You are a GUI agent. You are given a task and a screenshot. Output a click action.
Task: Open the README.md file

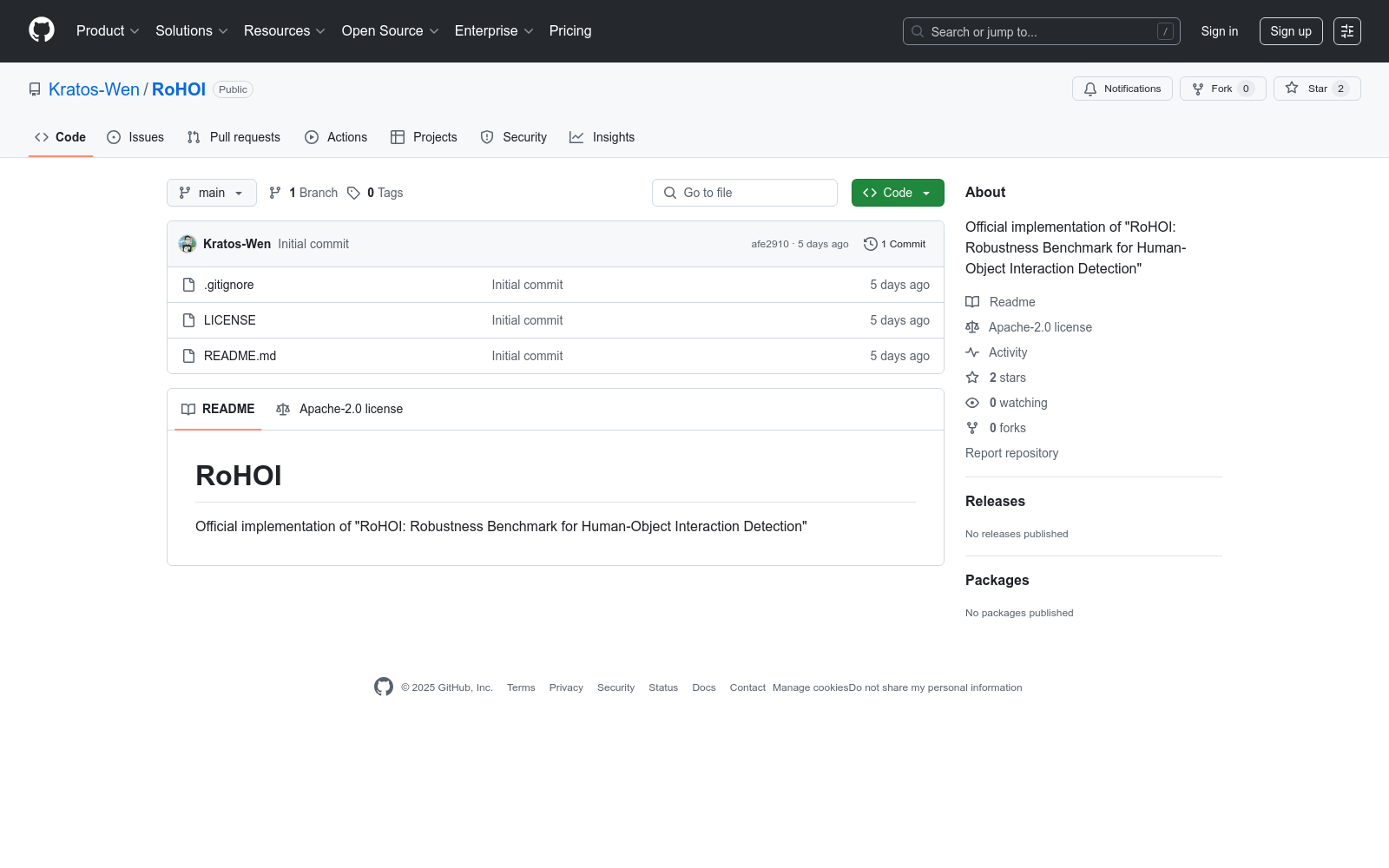tap(240, 356)
